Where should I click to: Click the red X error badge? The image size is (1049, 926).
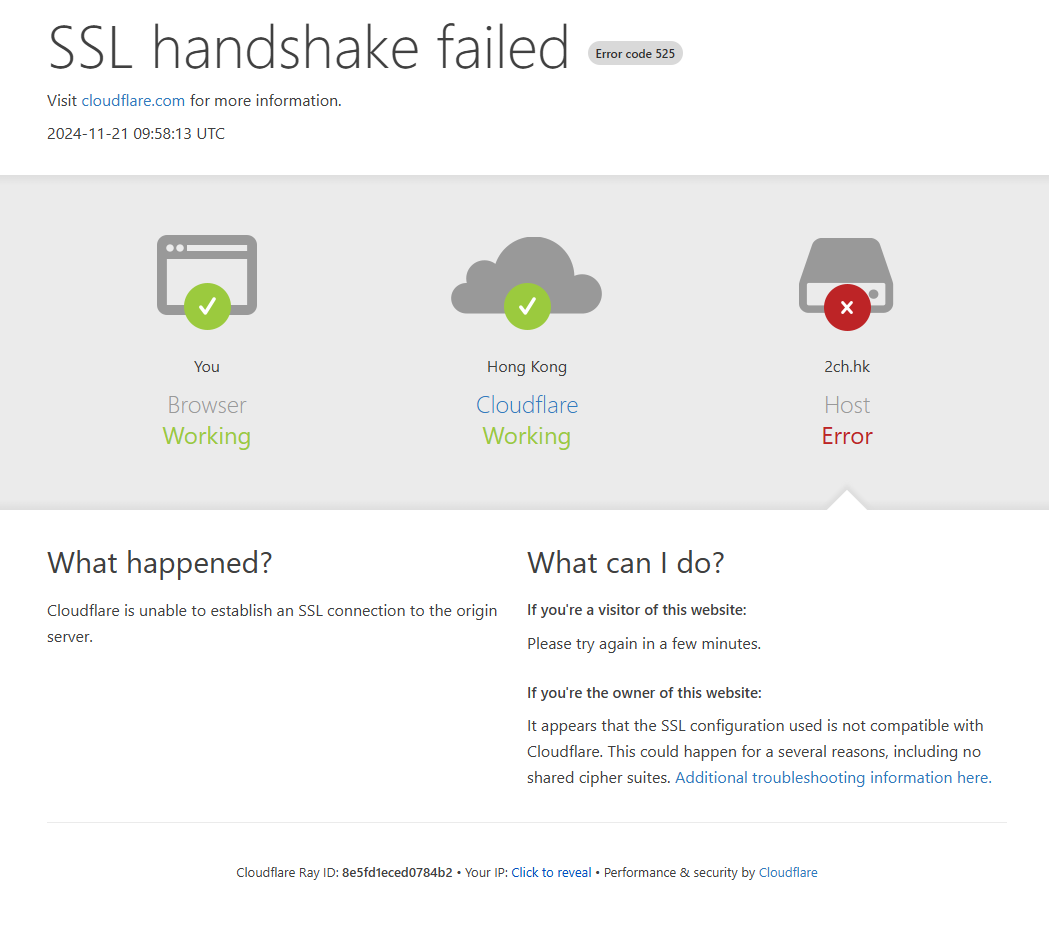click(847, 307)
